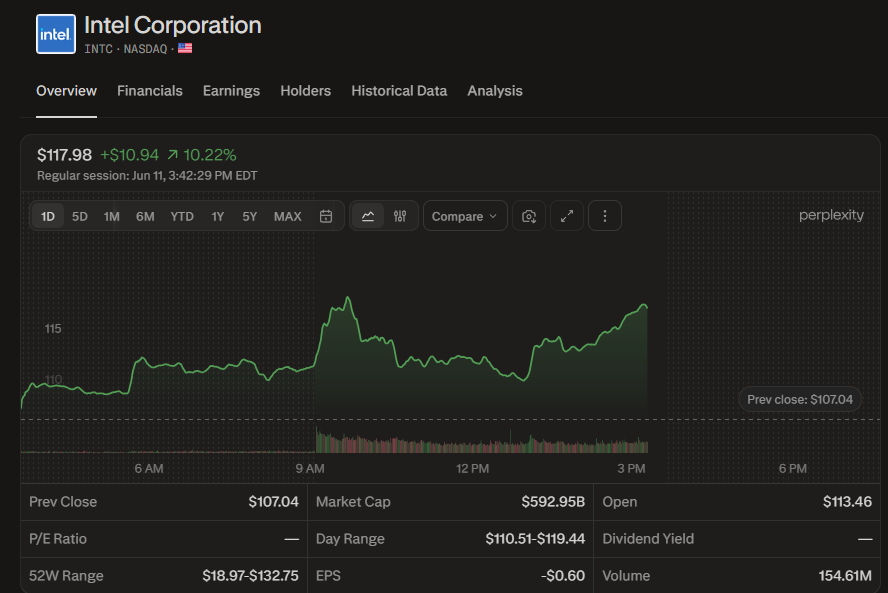Open the calendar date range picker
The width and height of the screenshot is (888, 593).
pyautogui.click(x=326, y=216)
